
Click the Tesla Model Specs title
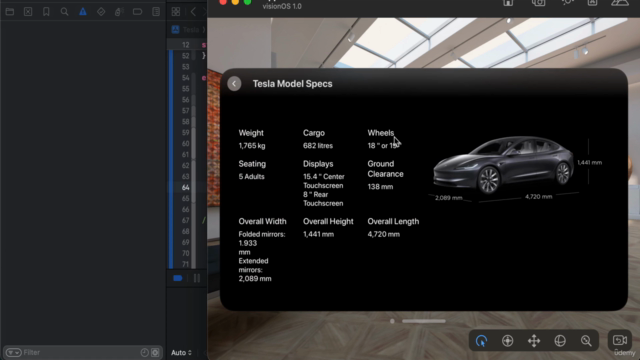pyautogui.click(x=292, y=84)
